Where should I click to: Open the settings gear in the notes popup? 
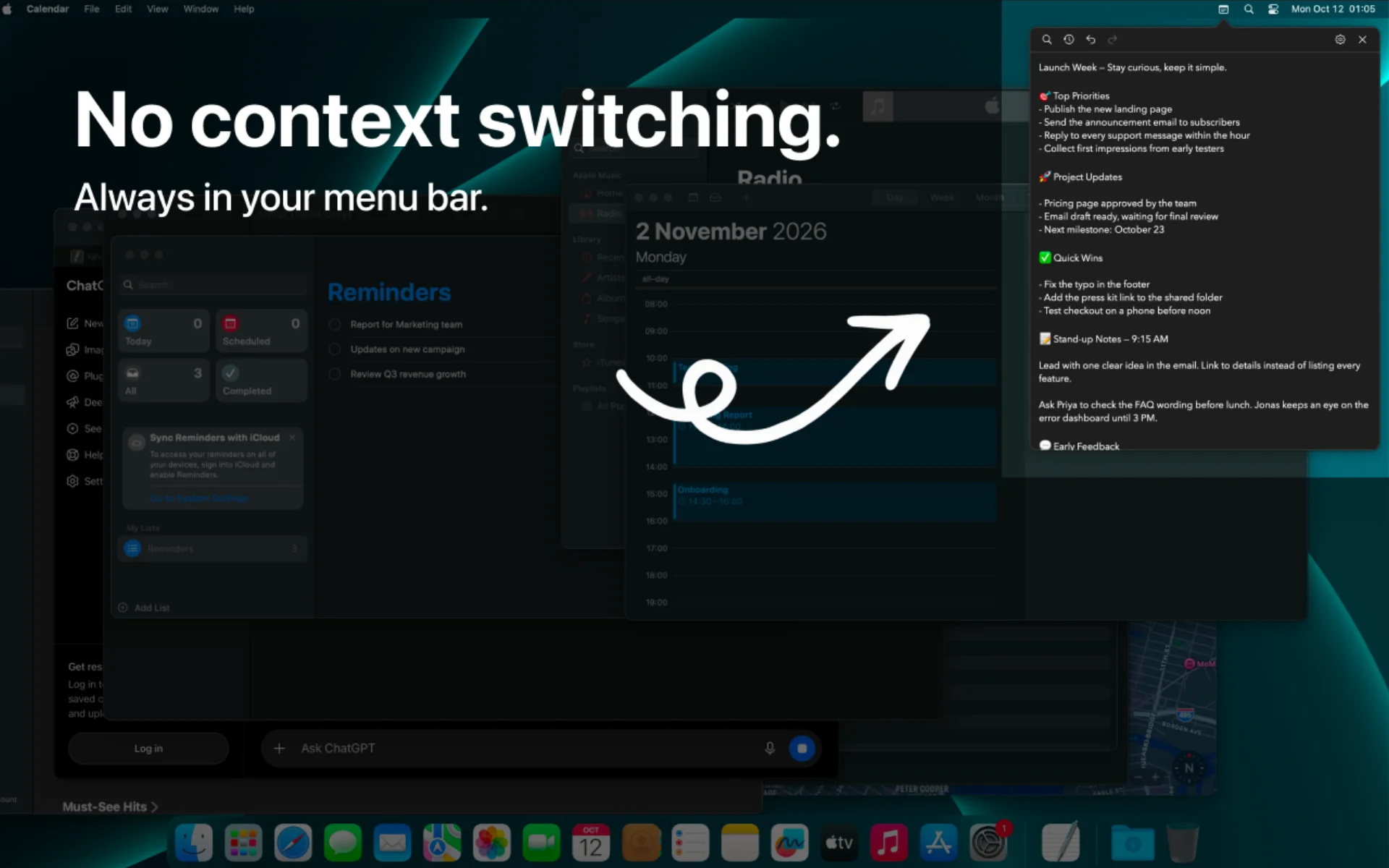click(1340, 40)
